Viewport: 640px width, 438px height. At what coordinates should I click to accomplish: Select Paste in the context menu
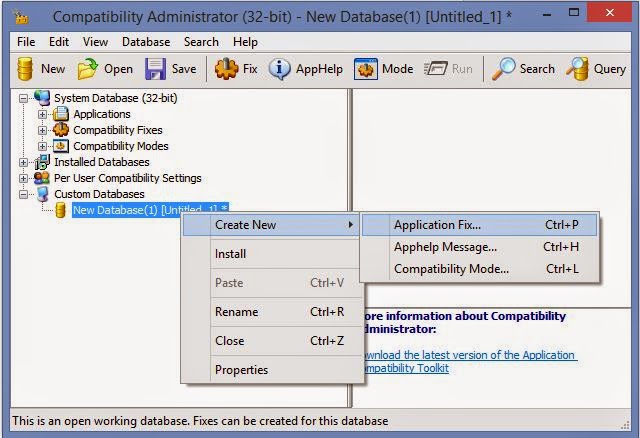(x=273, y=283)
